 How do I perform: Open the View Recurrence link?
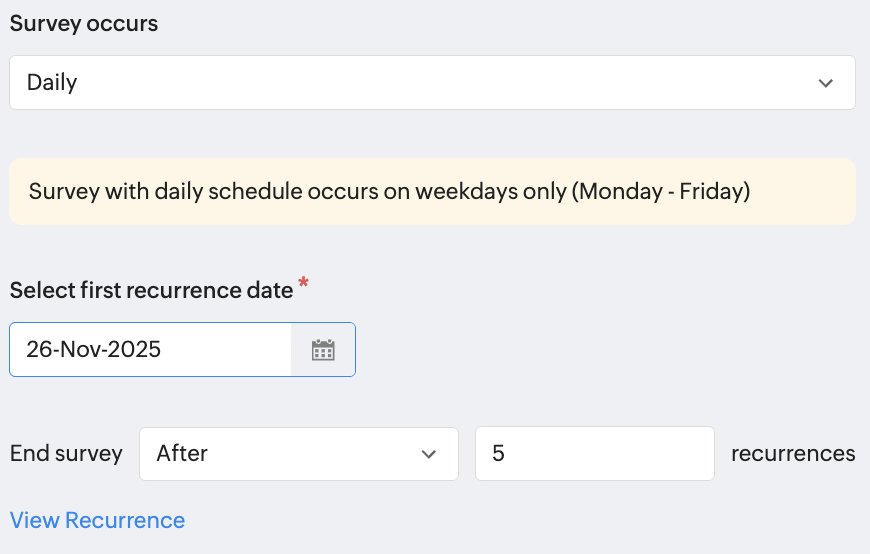97,521
